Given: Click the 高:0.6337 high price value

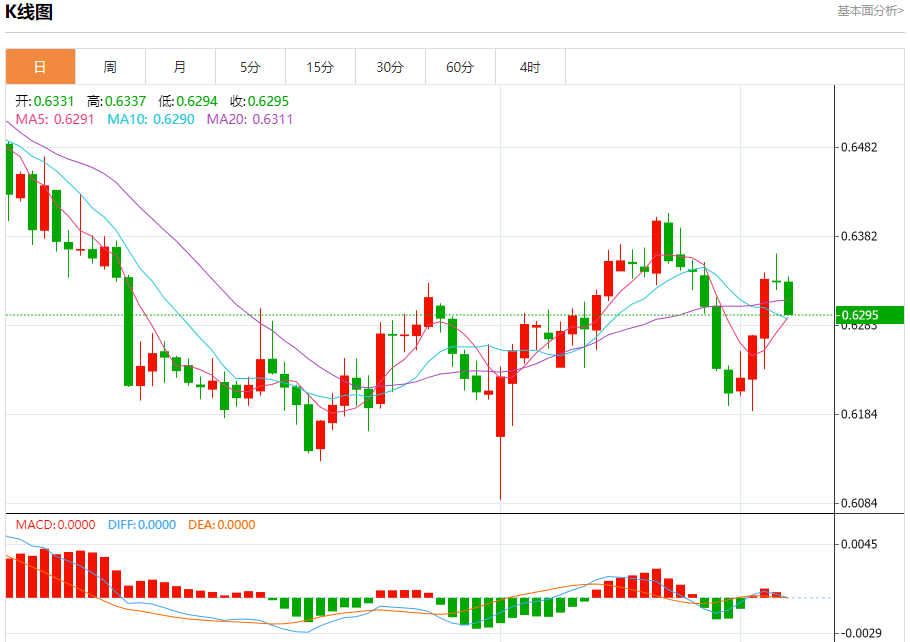Looking at the screenshot, I should (116, 101).
